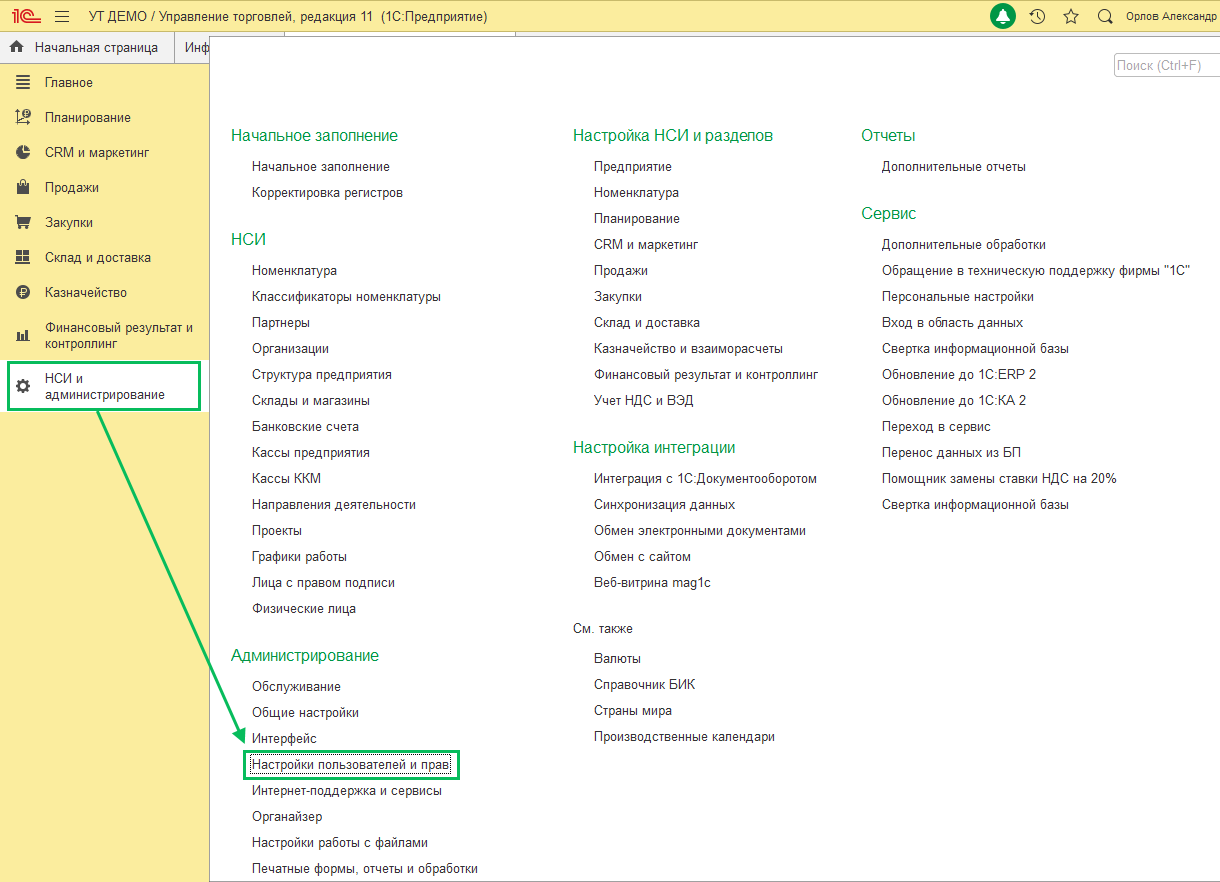Open Лица с правом подписи

pos(323,582)
